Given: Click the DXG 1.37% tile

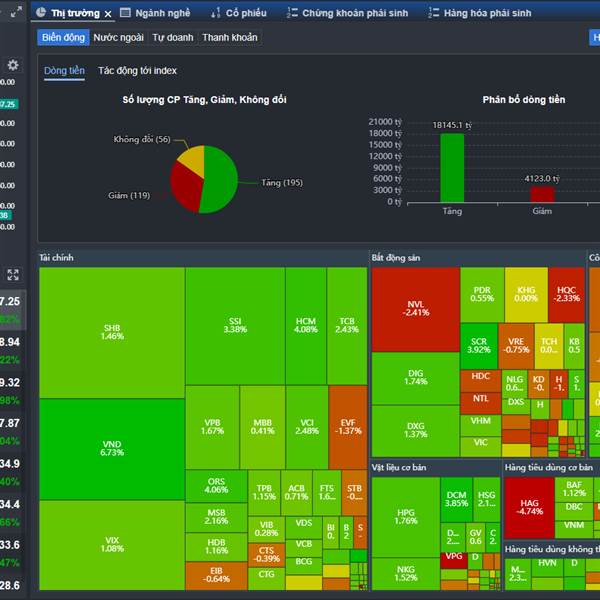Looking at the screenshot, I should 416,431.
